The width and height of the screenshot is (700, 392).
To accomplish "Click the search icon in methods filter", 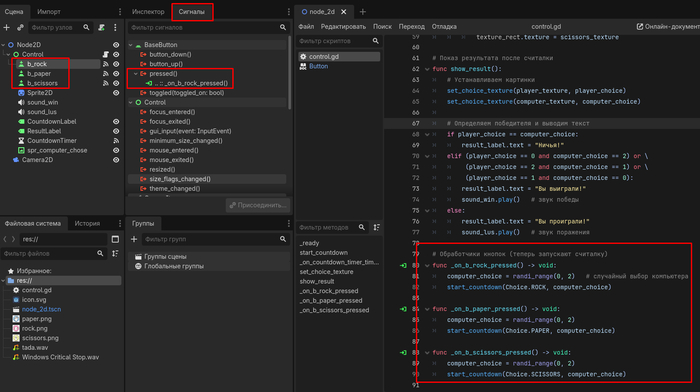I will point(362,228).
